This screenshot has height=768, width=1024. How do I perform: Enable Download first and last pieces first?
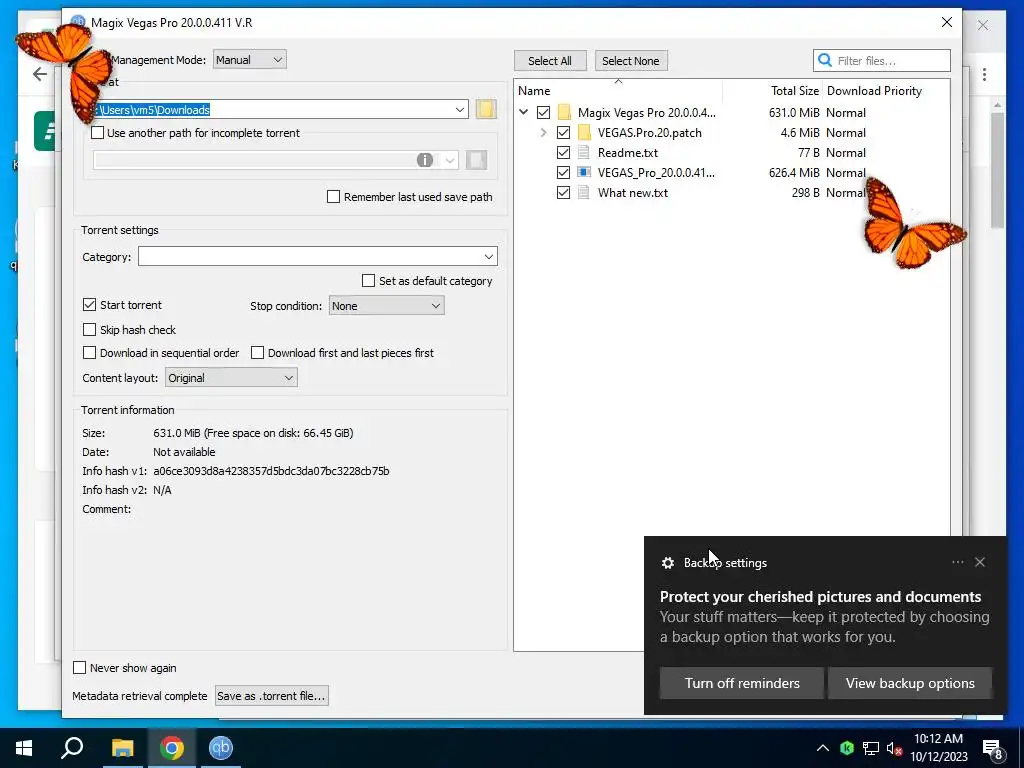[x=257, y=353]
